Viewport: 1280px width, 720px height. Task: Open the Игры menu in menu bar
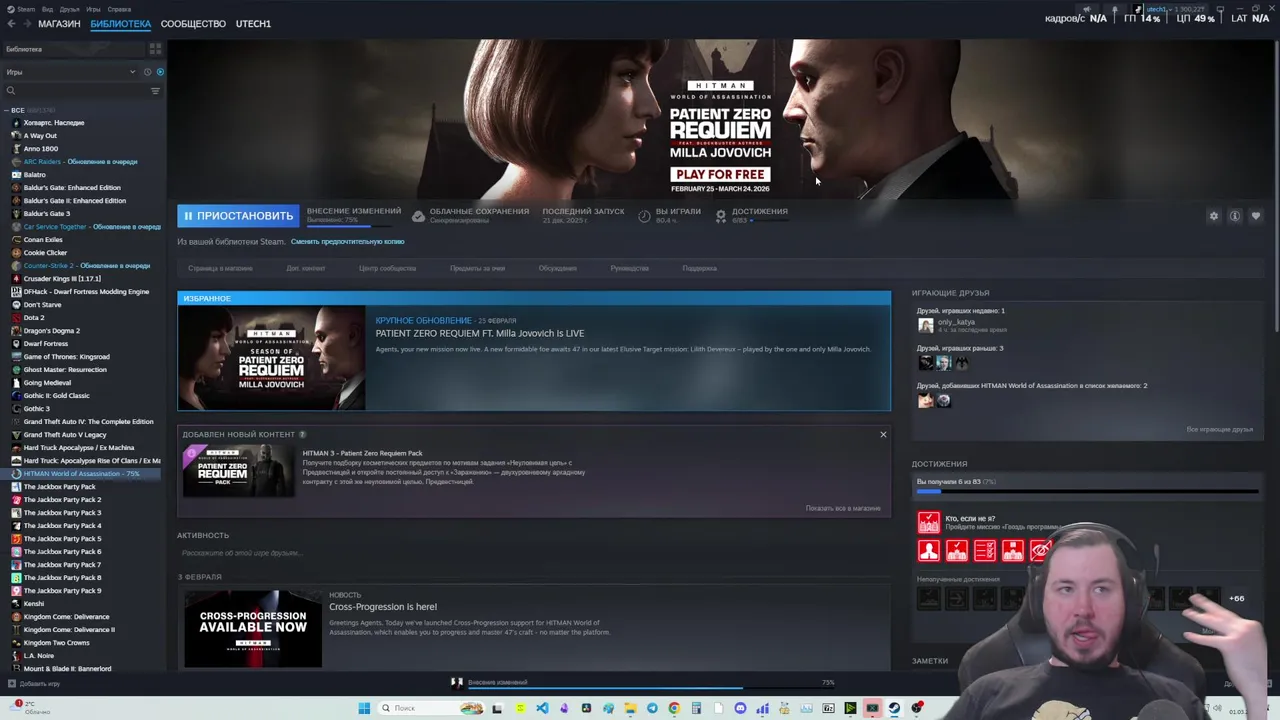pyautogui.click(x=93, y=9)
